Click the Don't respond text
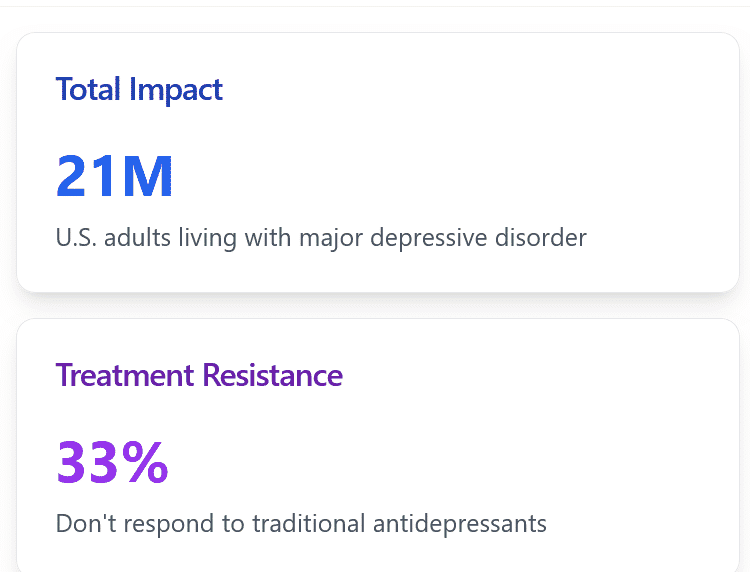This screenshot has width=750, height=572. (x=134, y=523)
